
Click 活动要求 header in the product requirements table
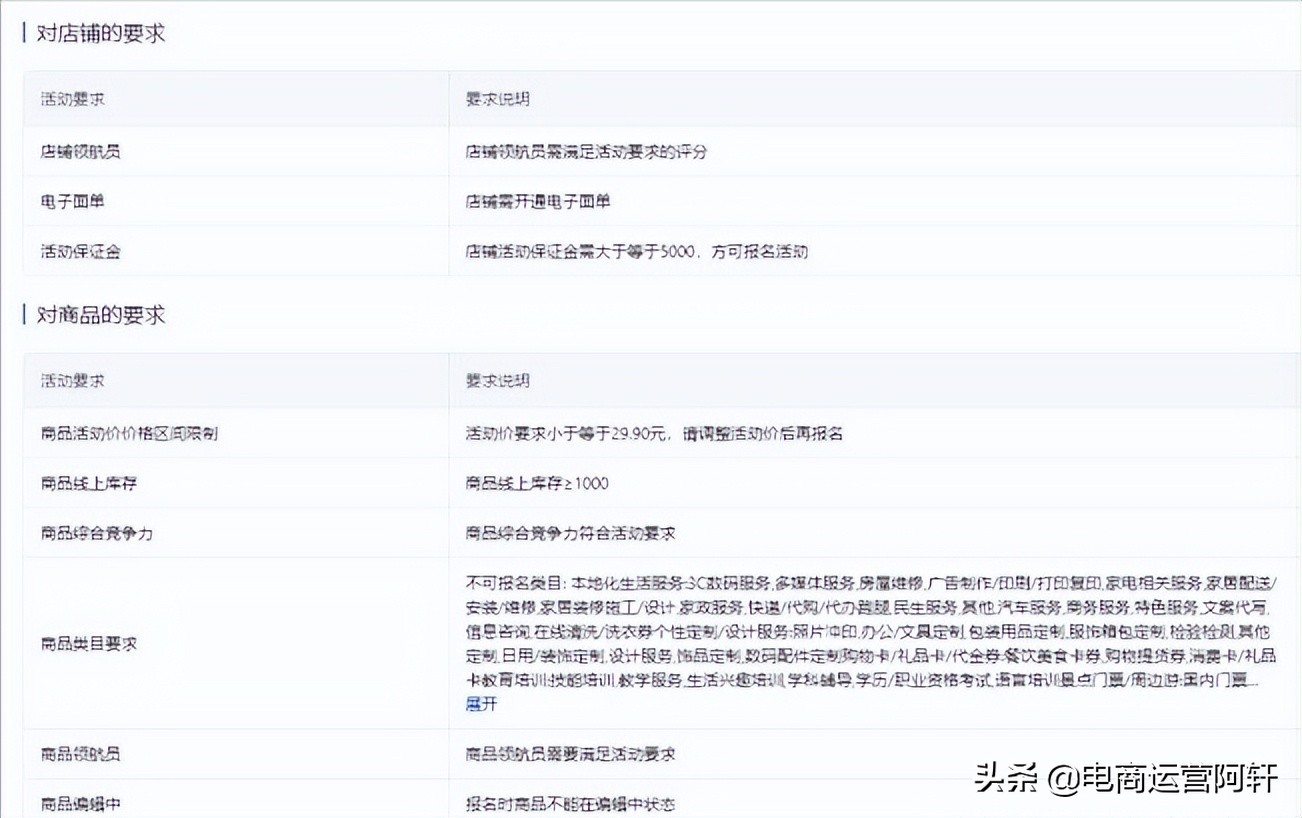(72, 381)
